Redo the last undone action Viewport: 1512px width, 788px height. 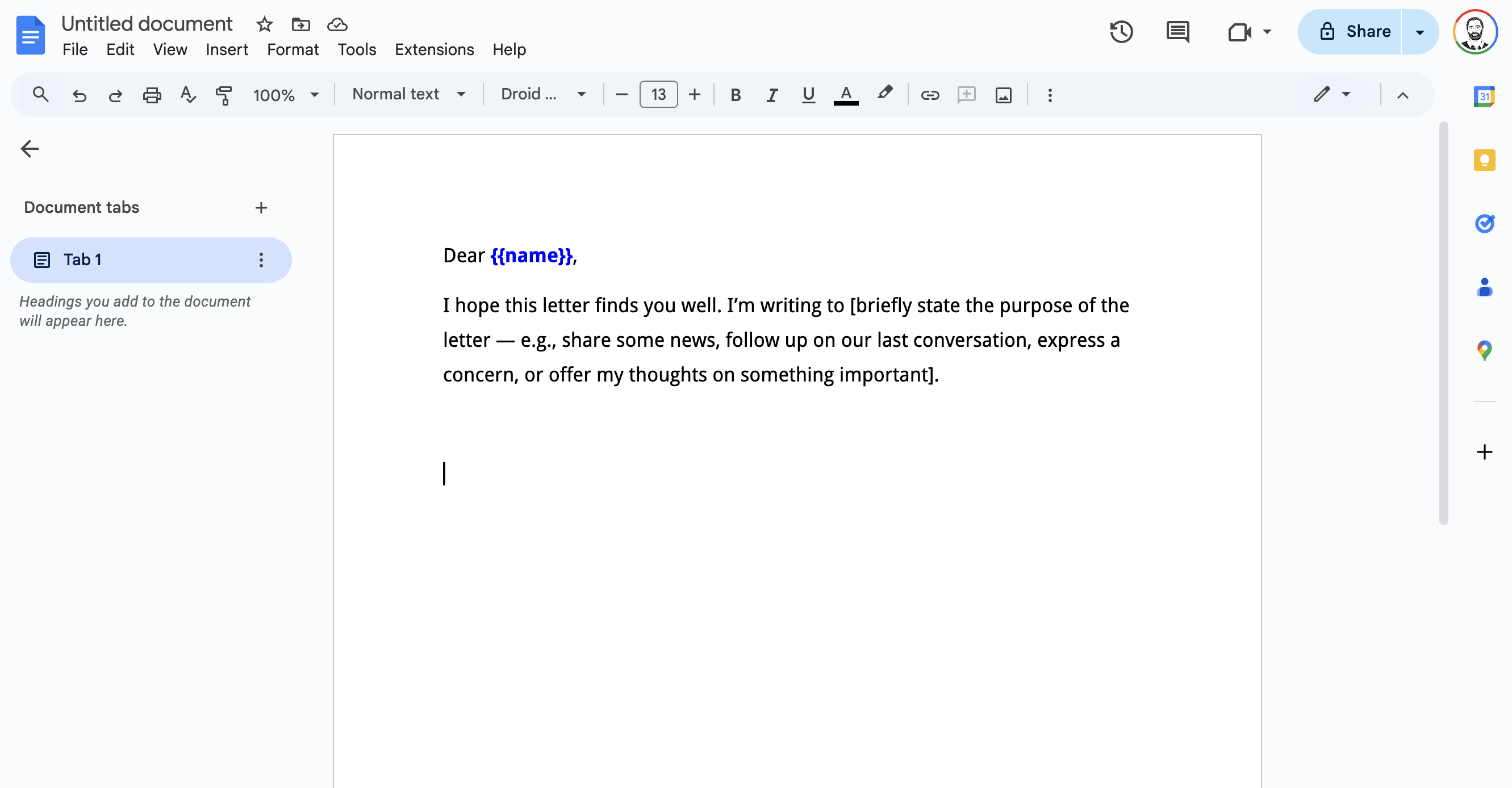pyautogui.click(x=116, y=94)
